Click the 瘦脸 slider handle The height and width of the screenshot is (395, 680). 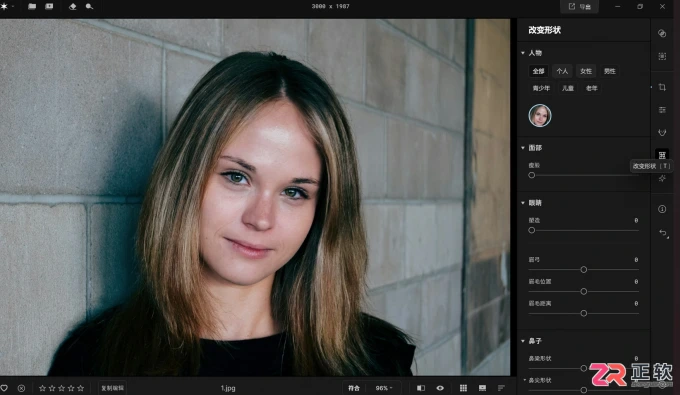532,175
